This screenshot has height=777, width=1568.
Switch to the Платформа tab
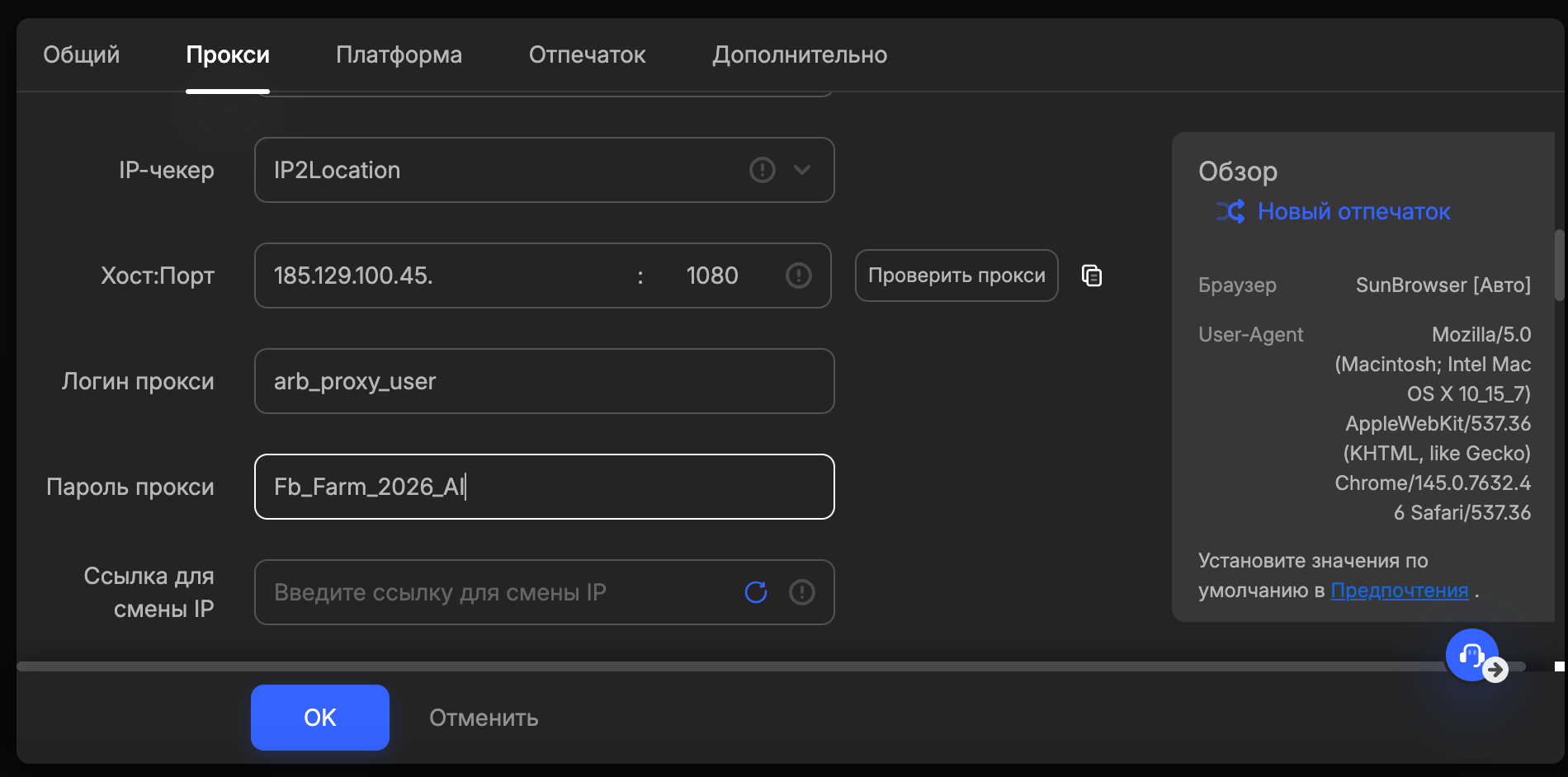(399, 54)
